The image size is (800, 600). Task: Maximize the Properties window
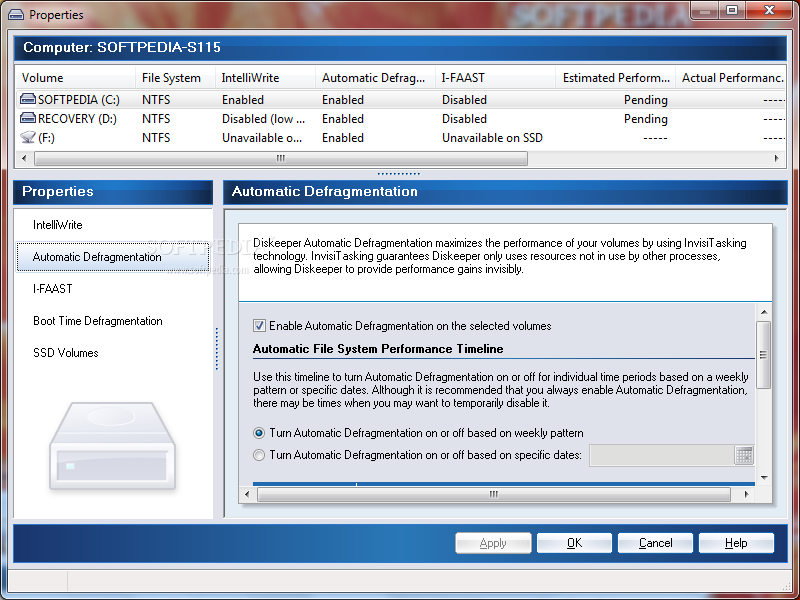click(732, 10)
